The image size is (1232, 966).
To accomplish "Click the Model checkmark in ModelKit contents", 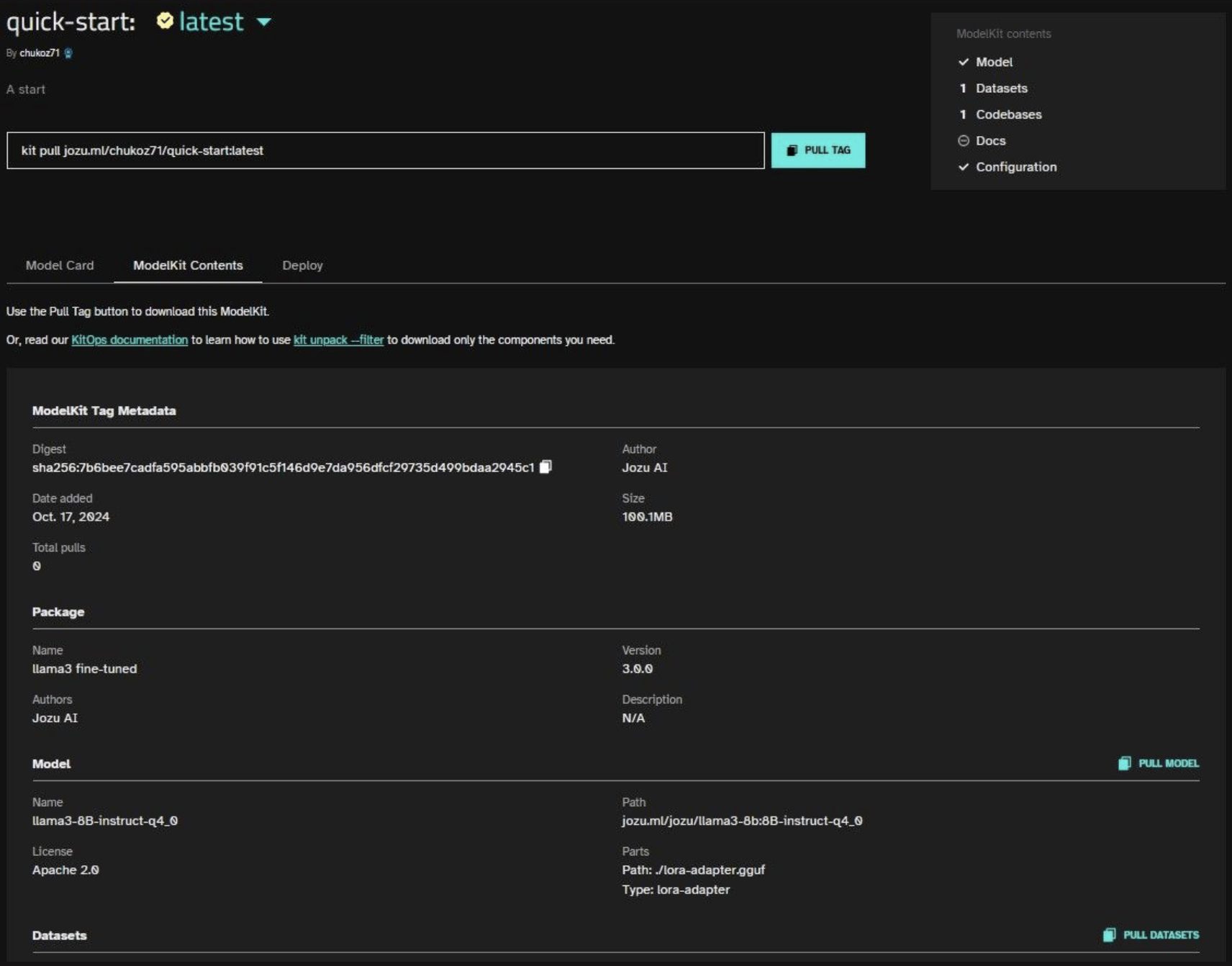I will click(x=964, y=62).
